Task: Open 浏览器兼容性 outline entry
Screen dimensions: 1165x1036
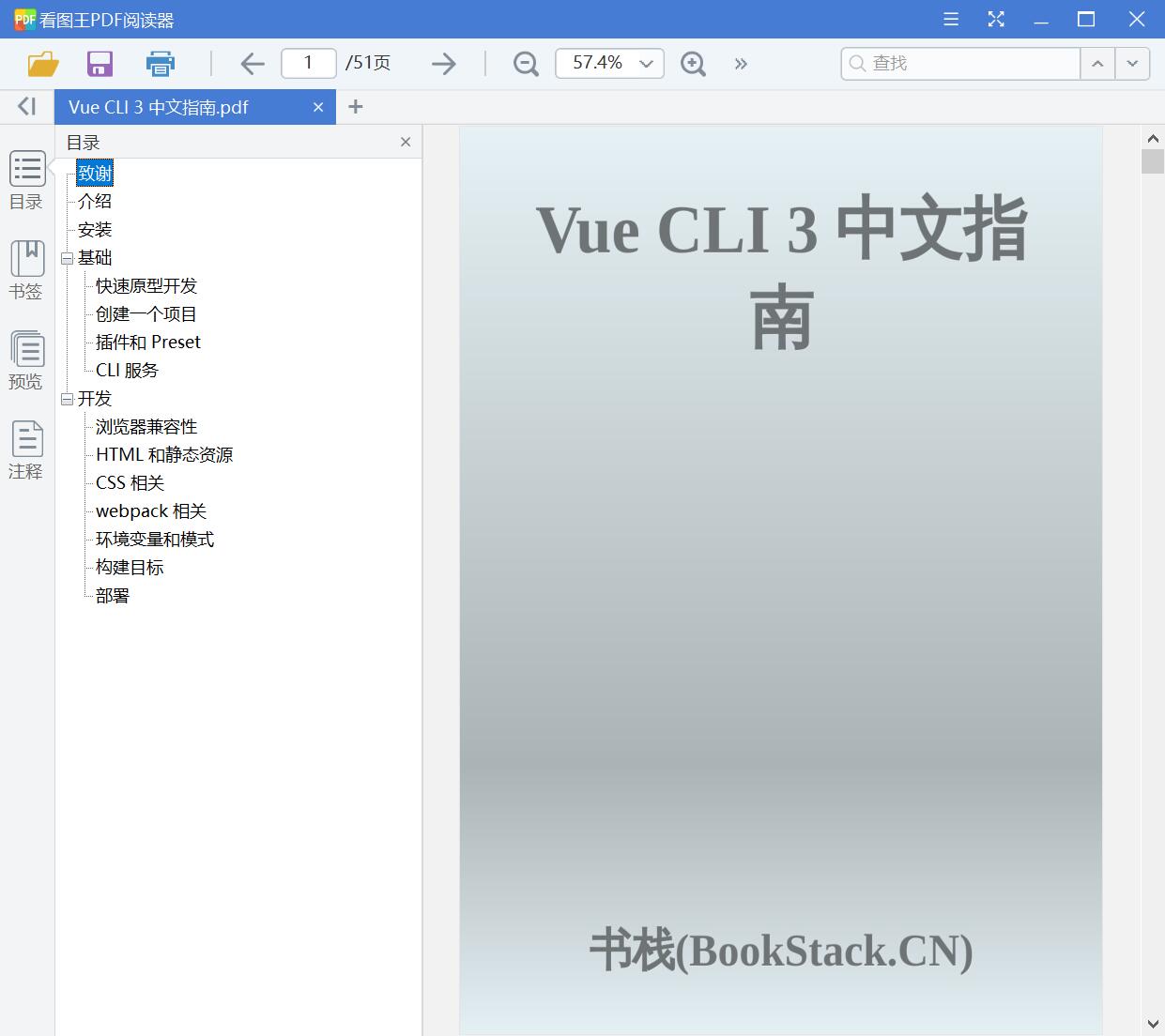Action: (146, 426)
